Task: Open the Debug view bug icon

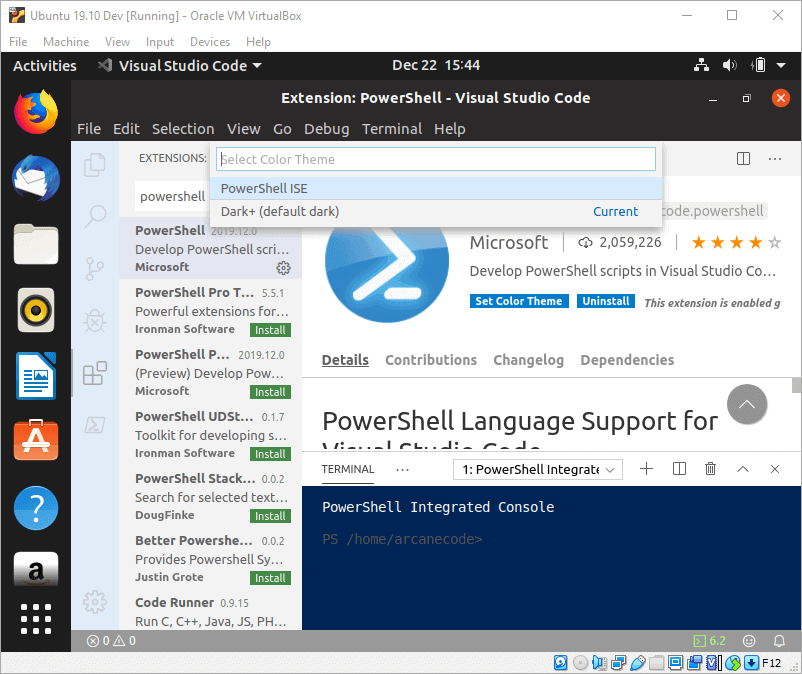Action: point(95,321)
